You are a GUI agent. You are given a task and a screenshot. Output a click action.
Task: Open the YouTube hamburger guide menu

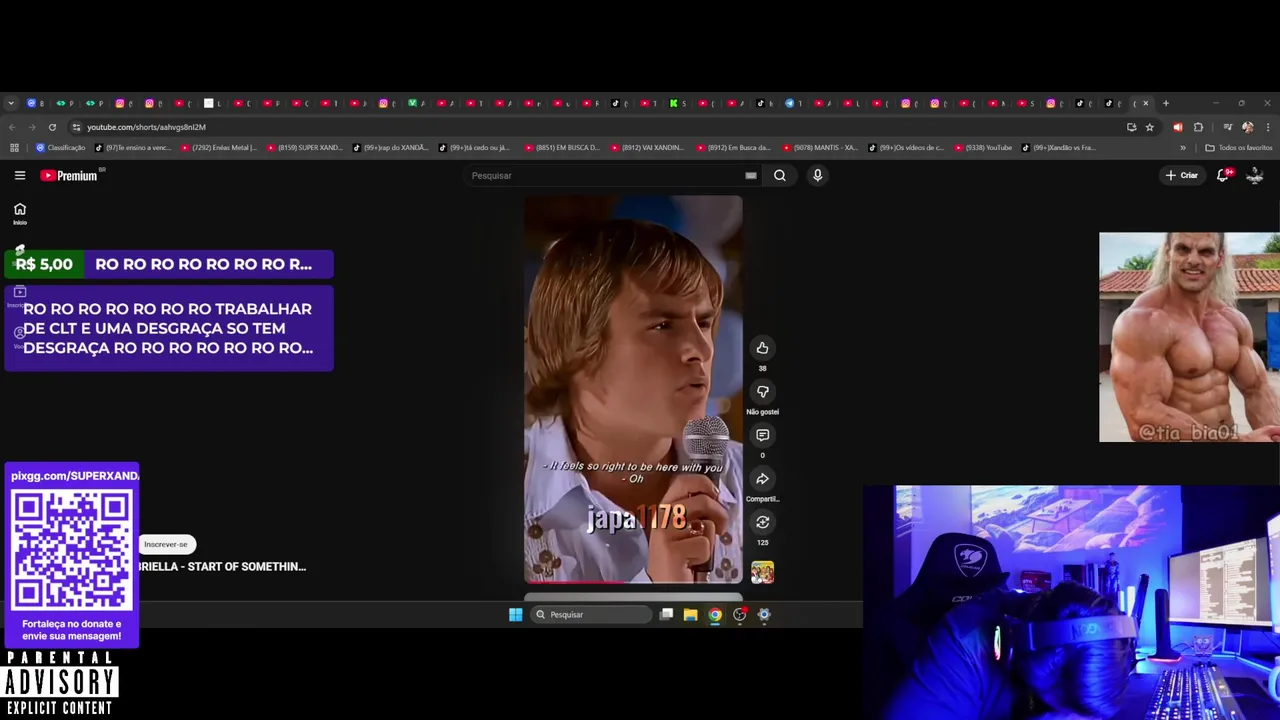click(x=20, y=175)
